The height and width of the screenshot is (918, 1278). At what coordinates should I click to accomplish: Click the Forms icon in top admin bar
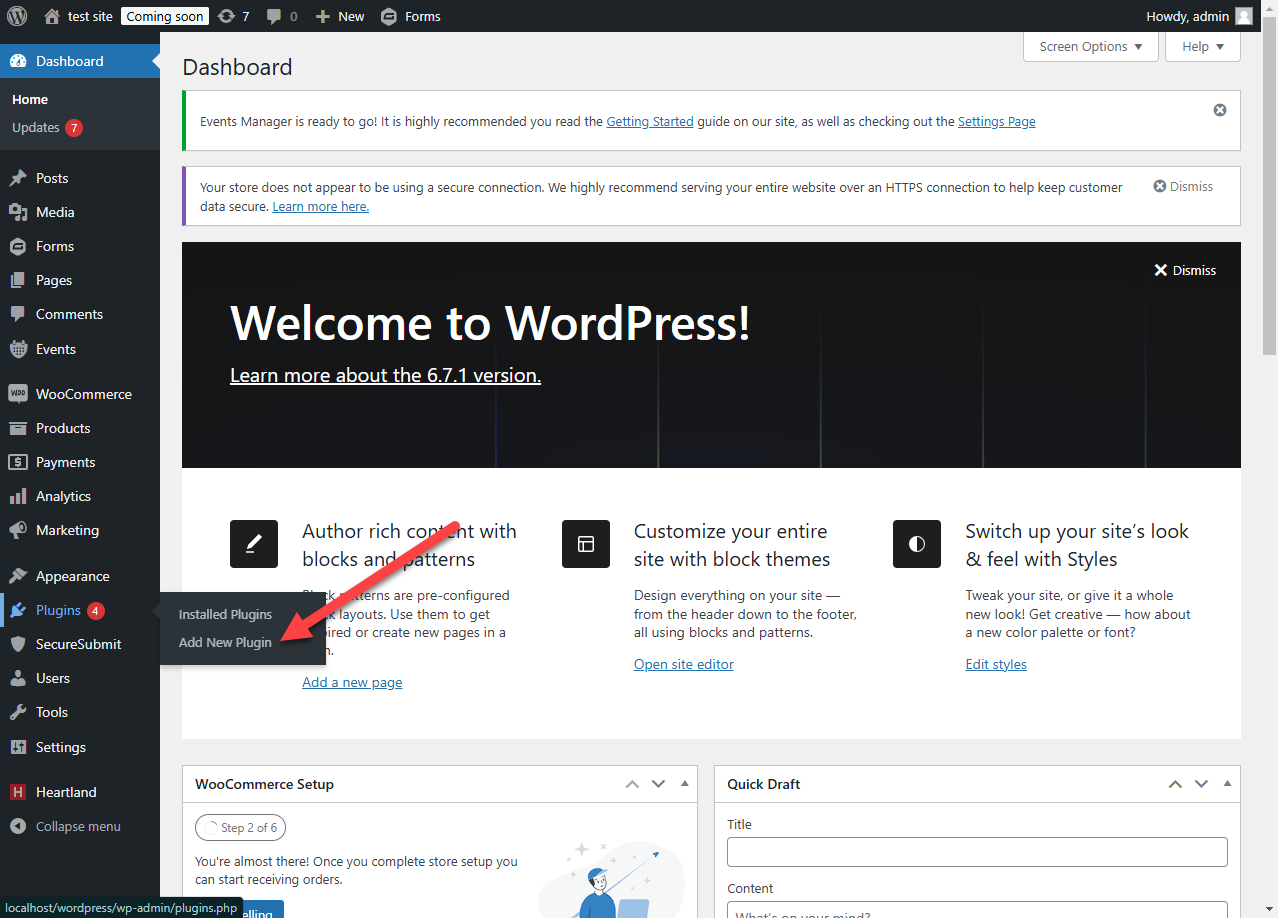pos(389,17)
